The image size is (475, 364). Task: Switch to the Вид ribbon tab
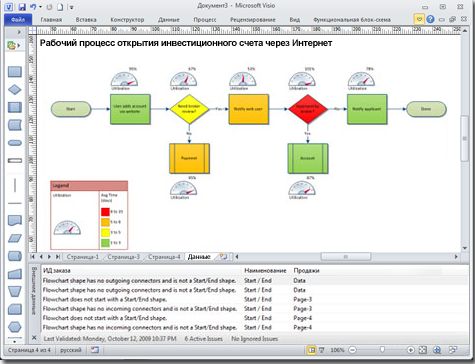[x=294, y=20]
